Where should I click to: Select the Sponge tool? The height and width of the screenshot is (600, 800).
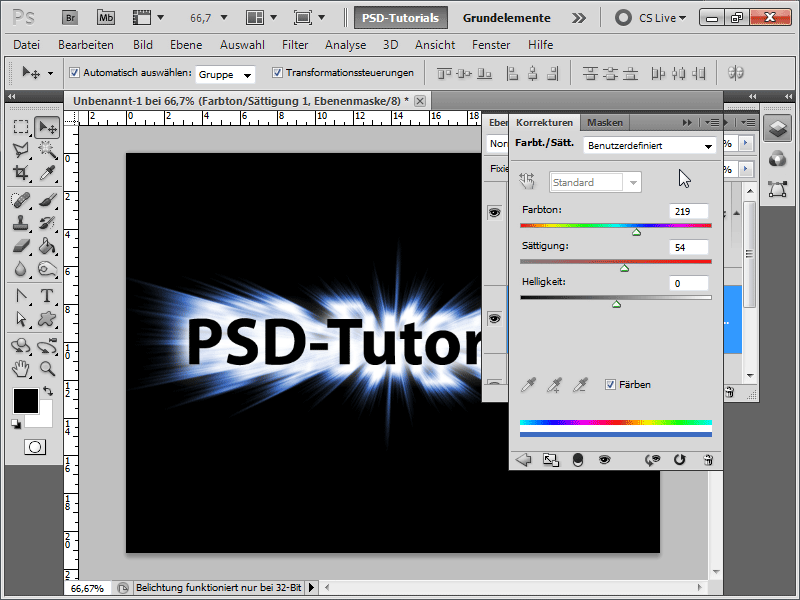[47, 269]
